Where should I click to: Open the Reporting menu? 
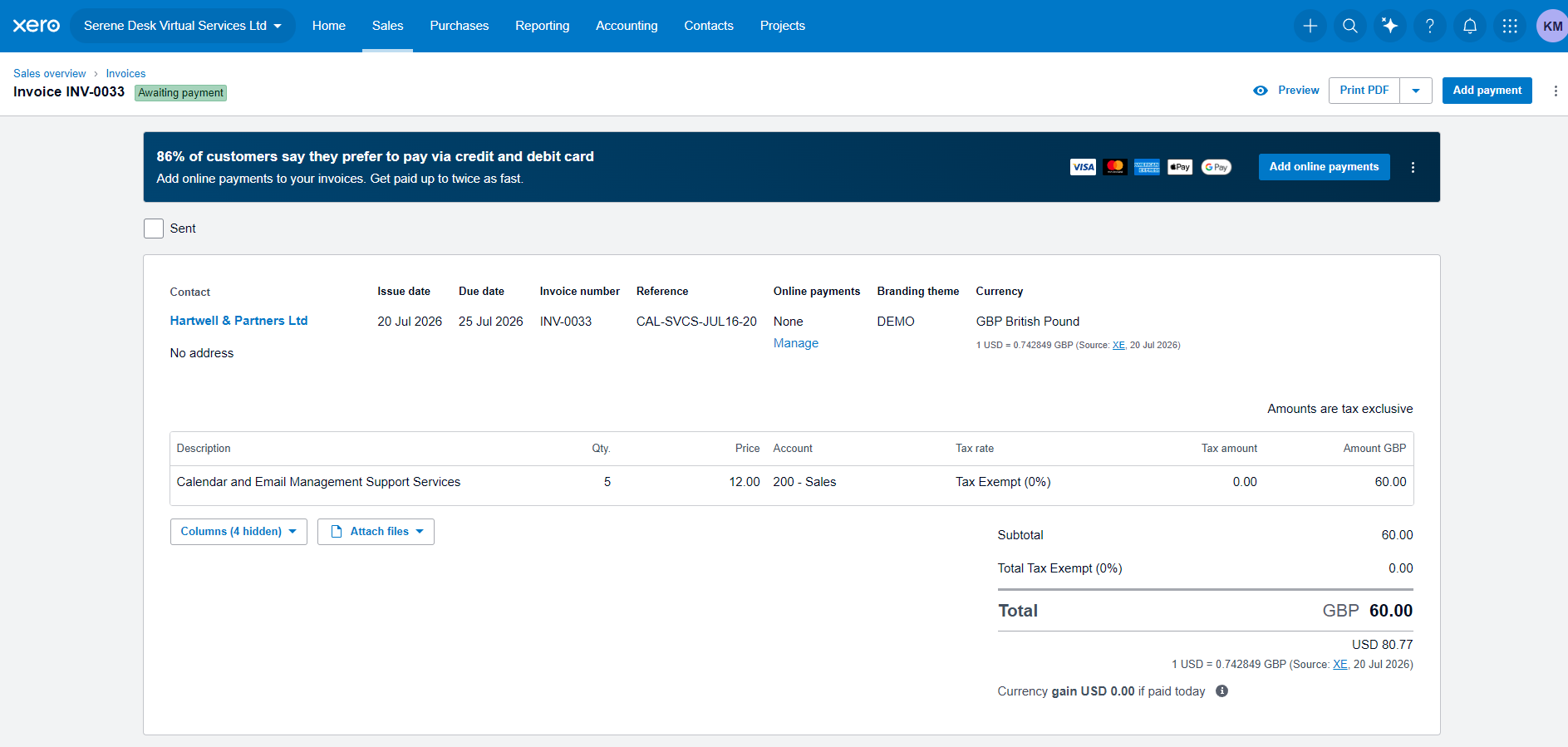pyautogui.click(x=542, y=26)
